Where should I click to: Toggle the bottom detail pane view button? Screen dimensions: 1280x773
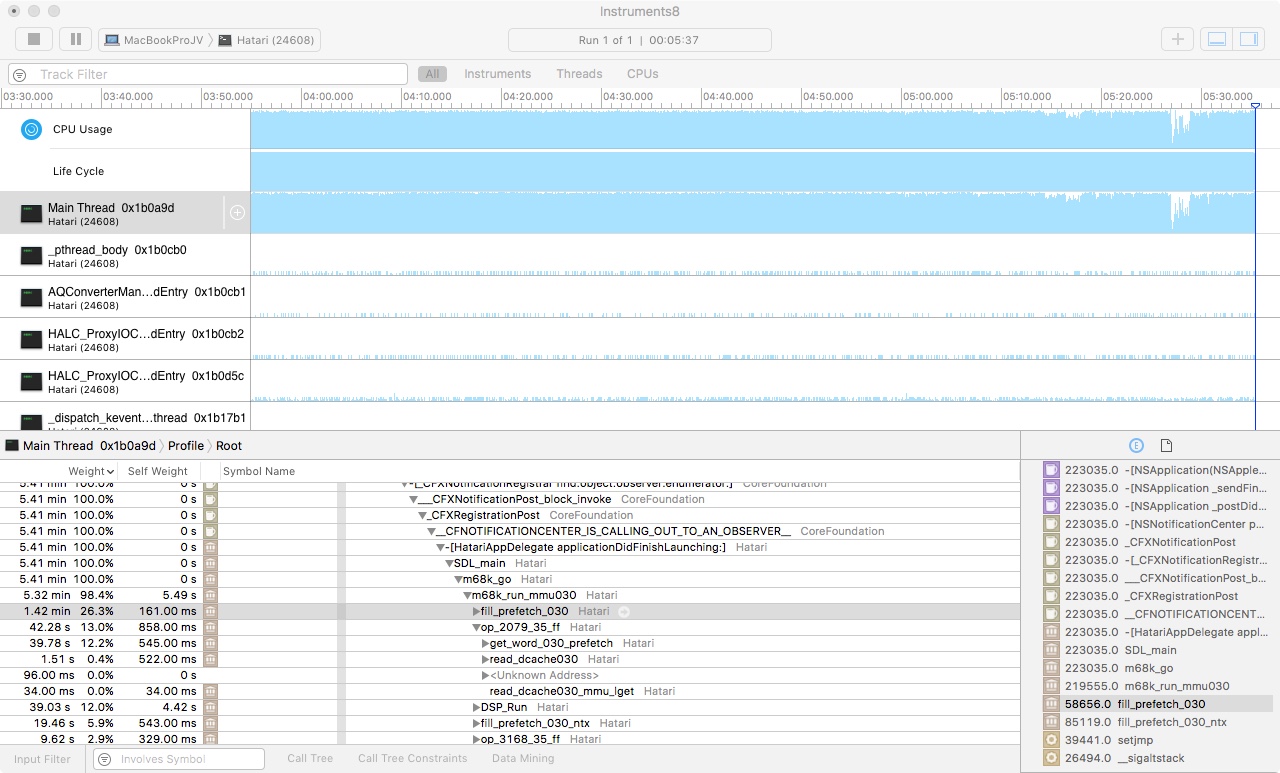(x=1217, y=40)
